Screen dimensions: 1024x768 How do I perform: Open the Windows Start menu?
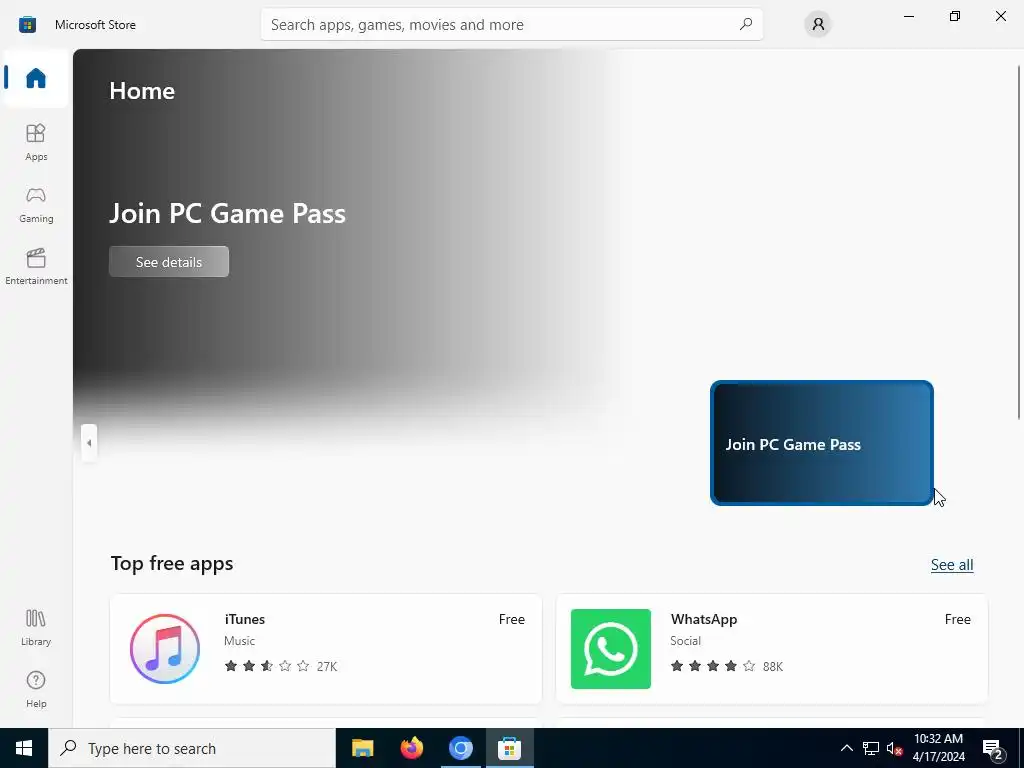(24, 748)
